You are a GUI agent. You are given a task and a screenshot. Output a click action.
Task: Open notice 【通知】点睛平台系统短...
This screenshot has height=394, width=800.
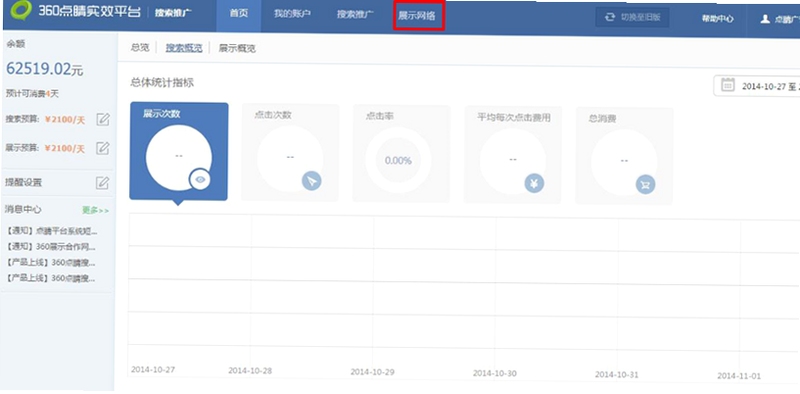(52, 231)
